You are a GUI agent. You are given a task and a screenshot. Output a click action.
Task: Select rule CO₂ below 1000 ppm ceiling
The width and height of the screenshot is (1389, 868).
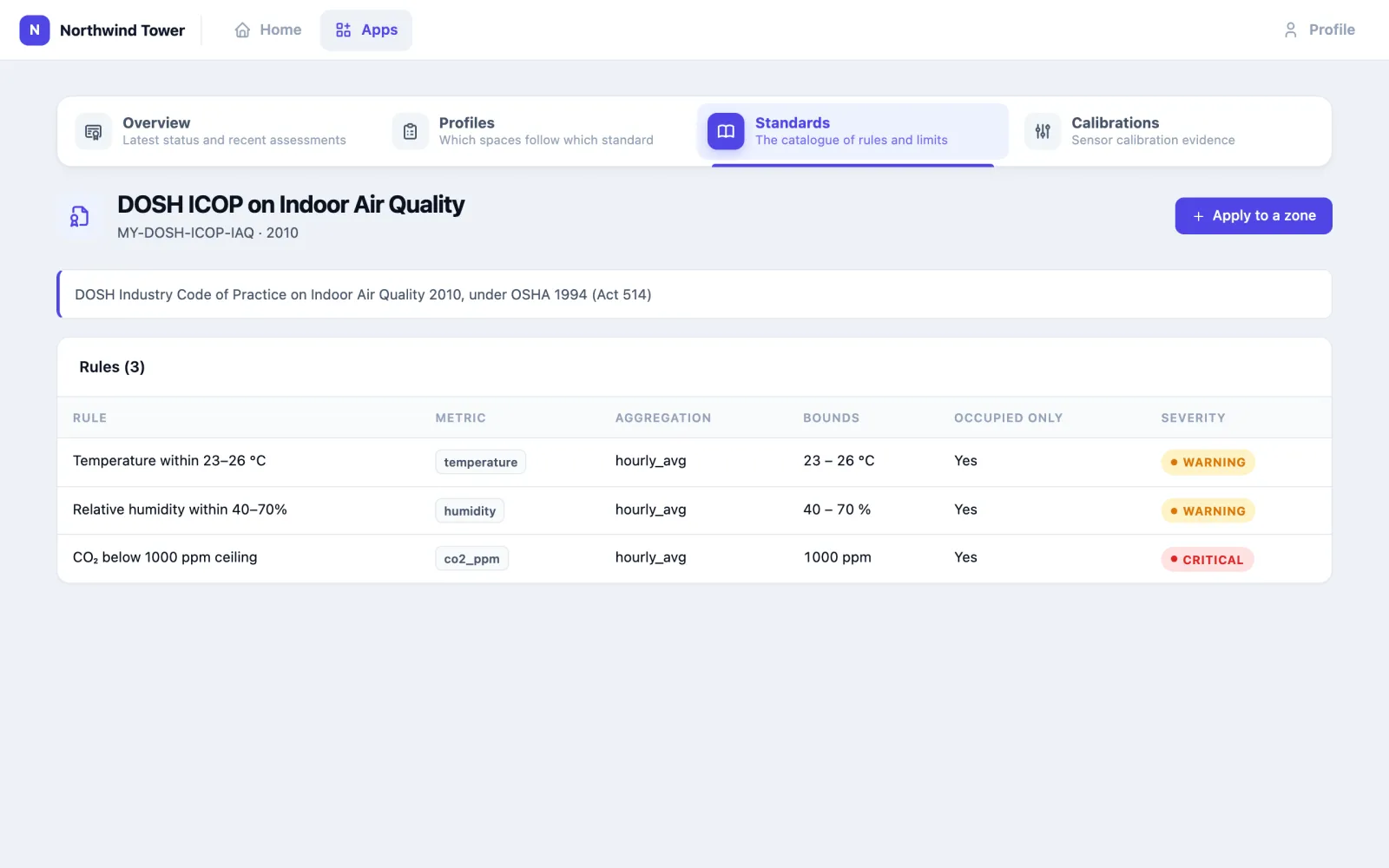(165, 557)
